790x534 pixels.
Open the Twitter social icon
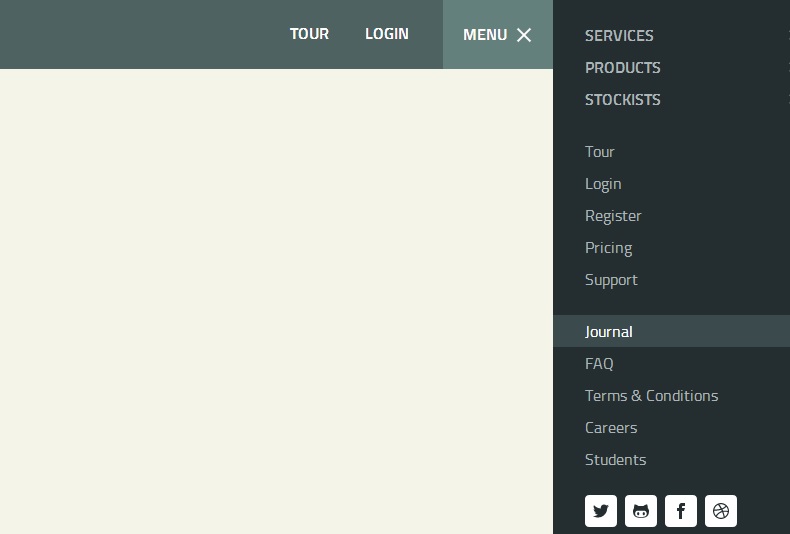point(601,511)
